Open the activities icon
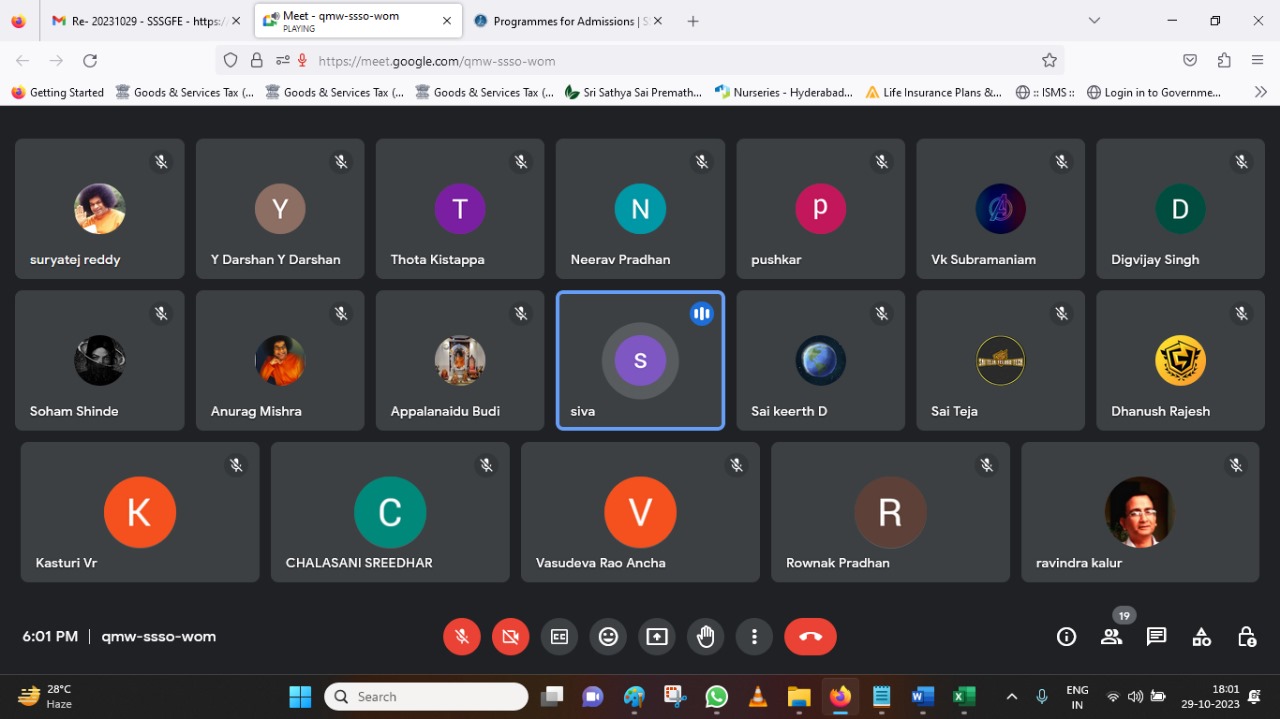Viewport: 1280px width, 719px height. [x=1201, y=637]
